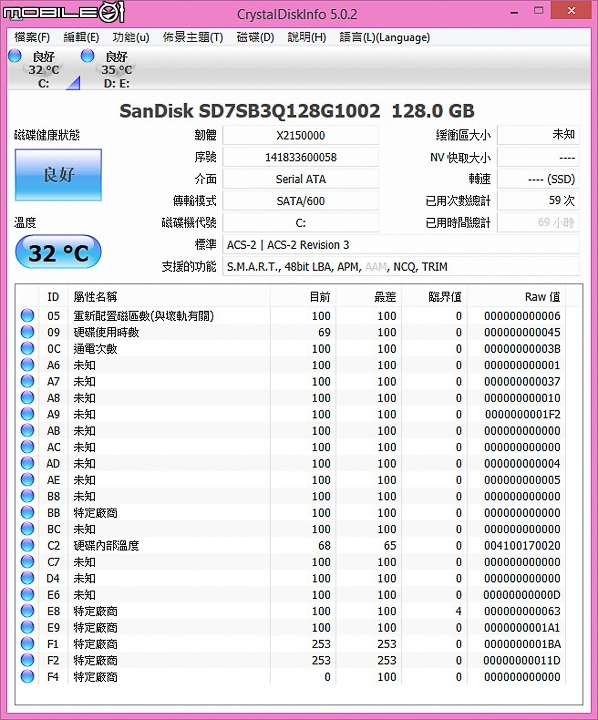This screenshot has width=598, height=720.
Task: Click the blue 良好 health status button
Action: [58, 174]
